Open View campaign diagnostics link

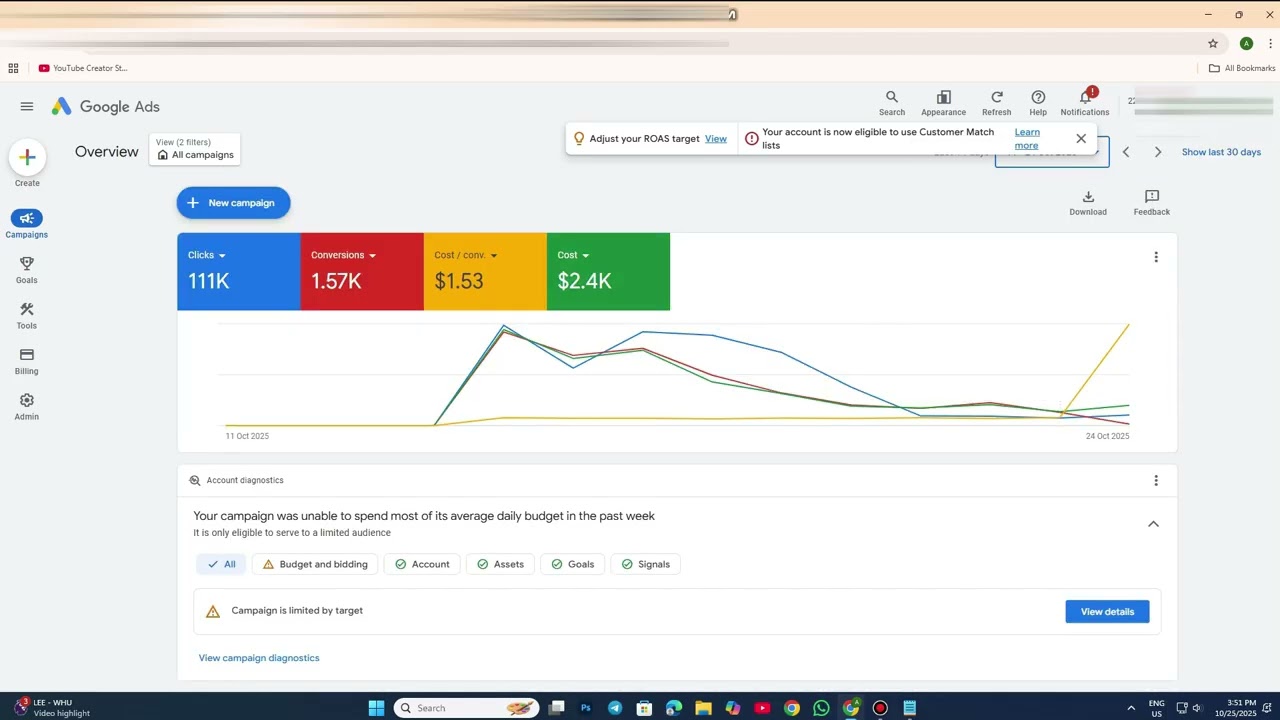coord(259,658)
